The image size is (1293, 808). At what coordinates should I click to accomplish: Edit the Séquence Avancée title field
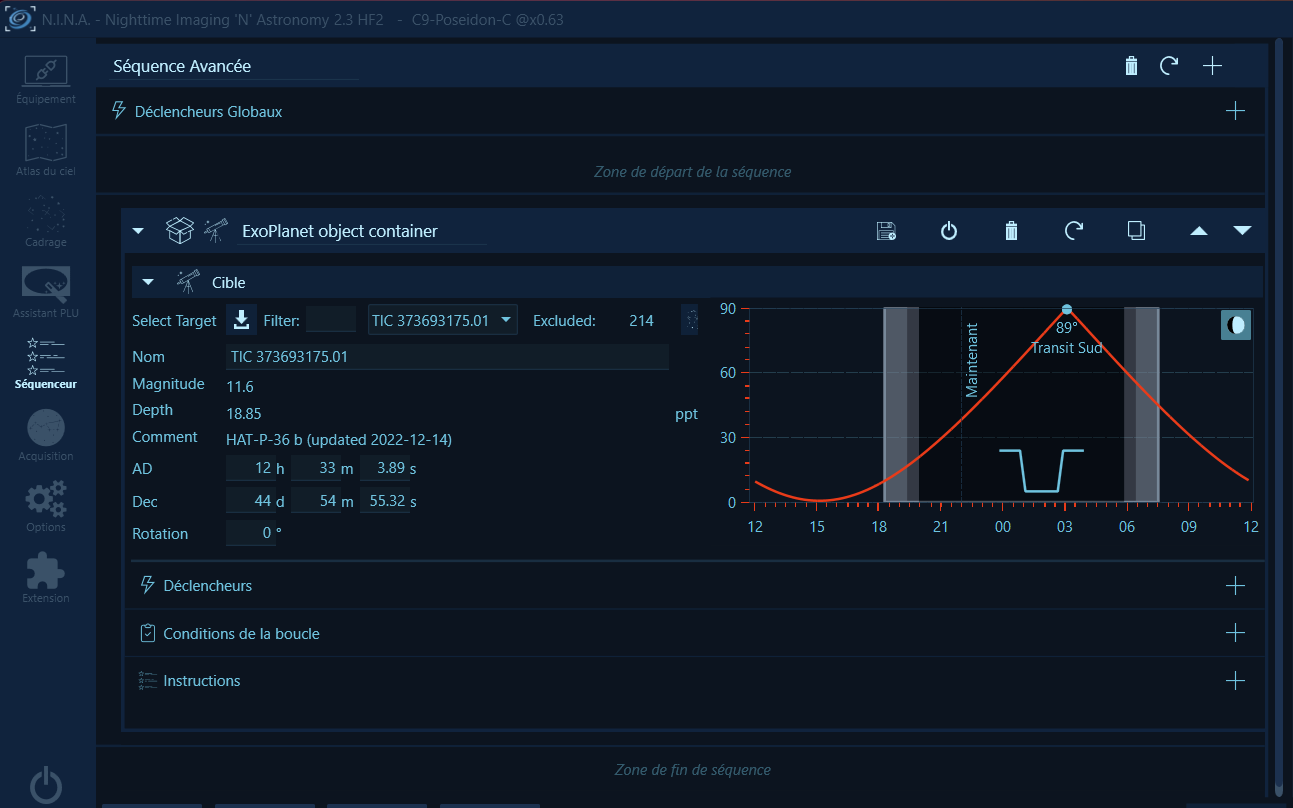tap(234, 66)
